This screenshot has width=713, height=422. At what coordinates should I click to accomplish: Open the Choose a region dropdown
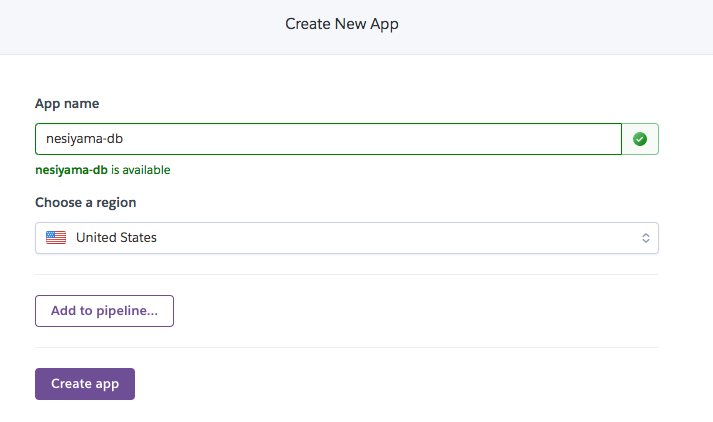(x=346, y=238)
